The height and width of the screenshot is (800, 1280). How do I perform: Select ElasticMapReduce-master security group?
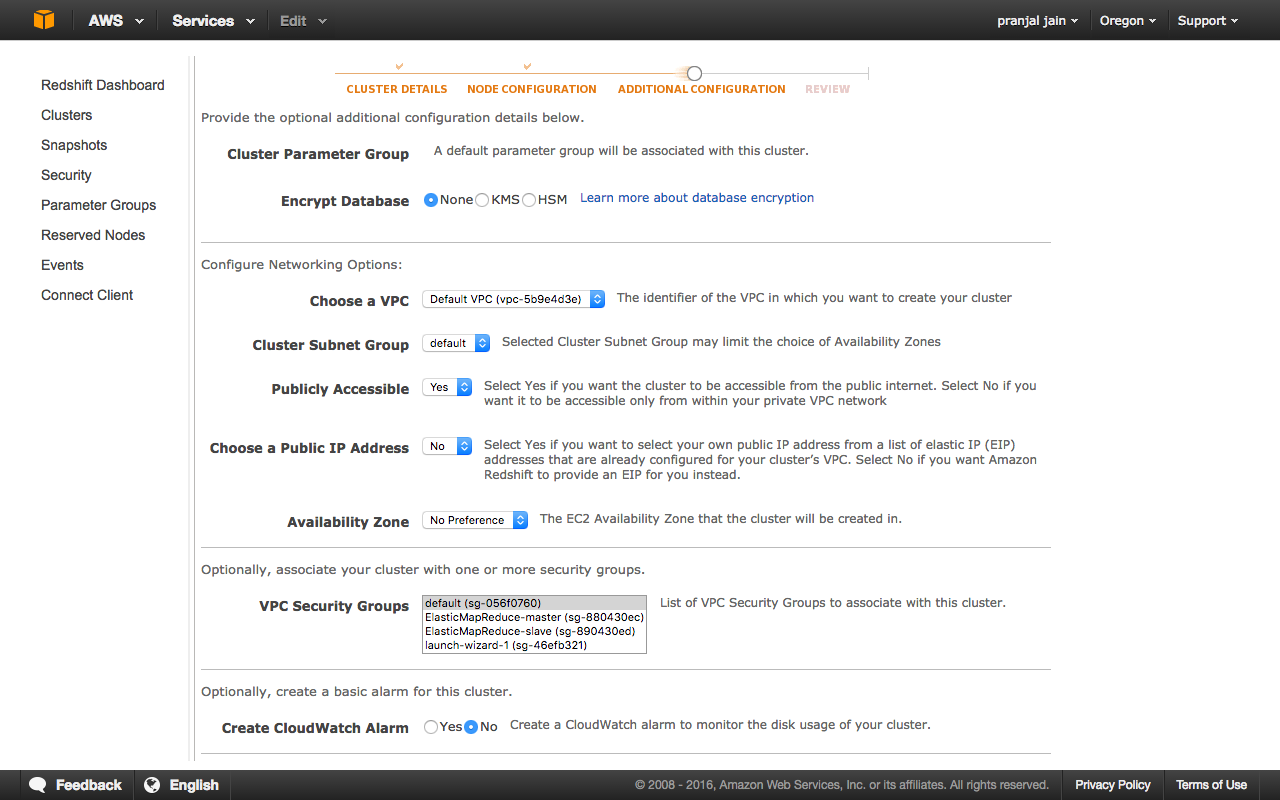point(534,617)
